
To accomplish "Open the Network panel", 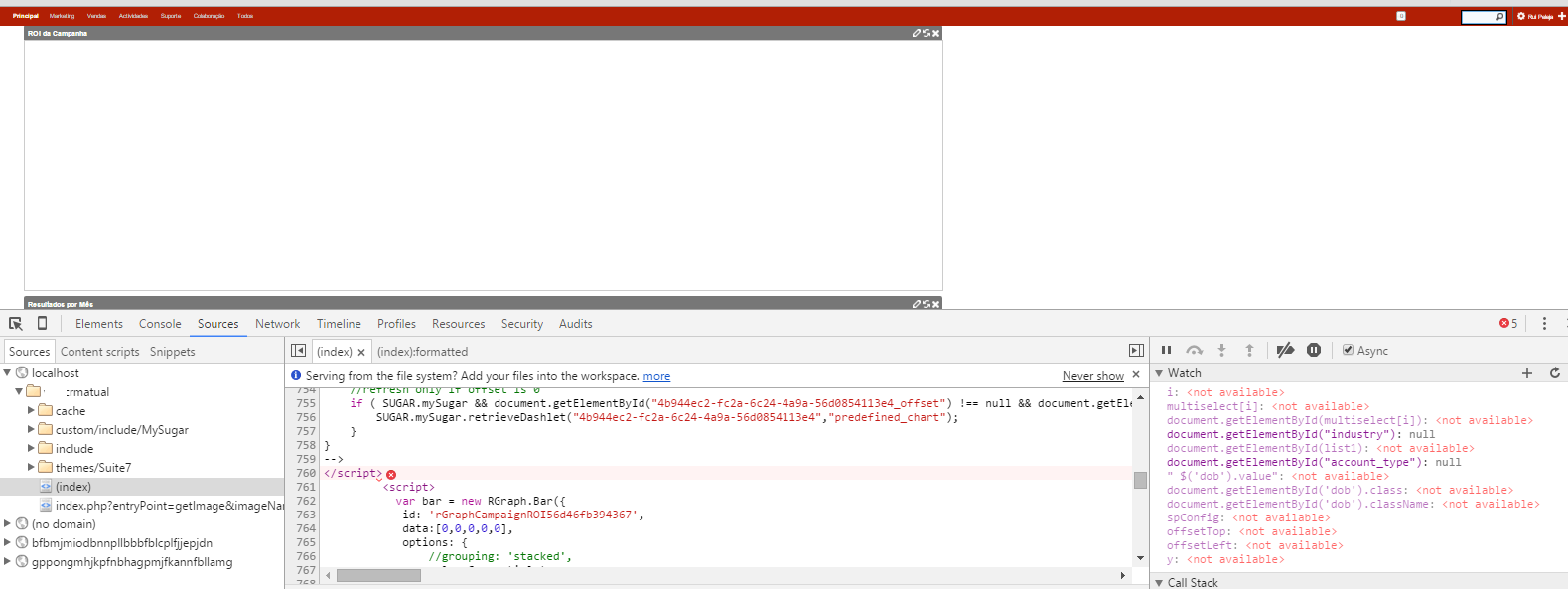I will click(277, 324).
